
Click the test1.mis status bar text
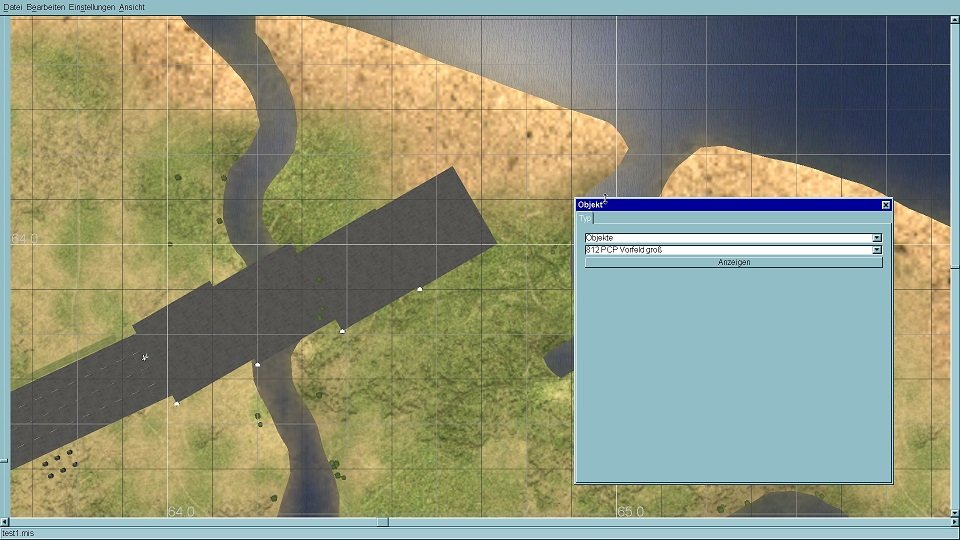click(18, 533)
